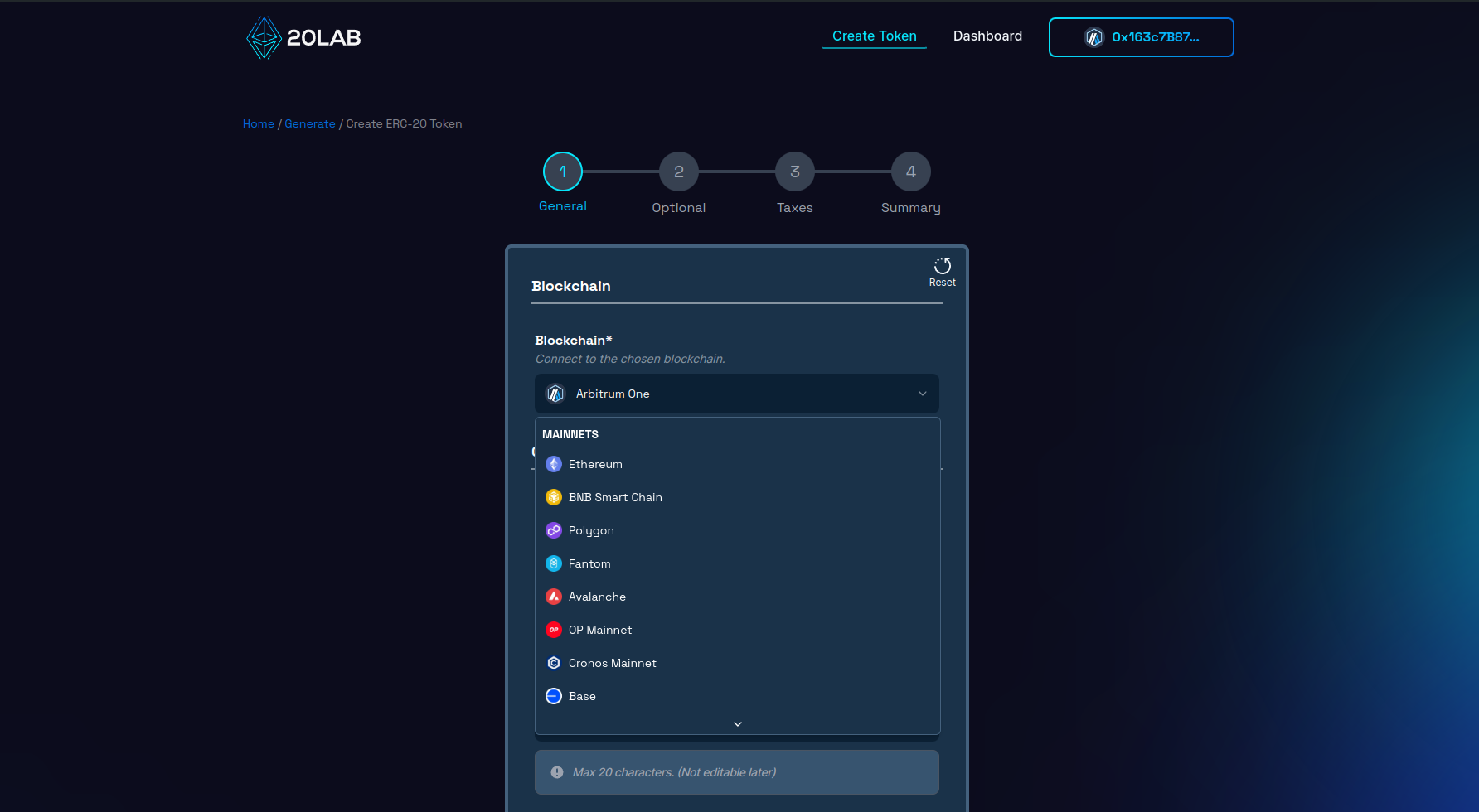Select Base network option

point(738,696)
